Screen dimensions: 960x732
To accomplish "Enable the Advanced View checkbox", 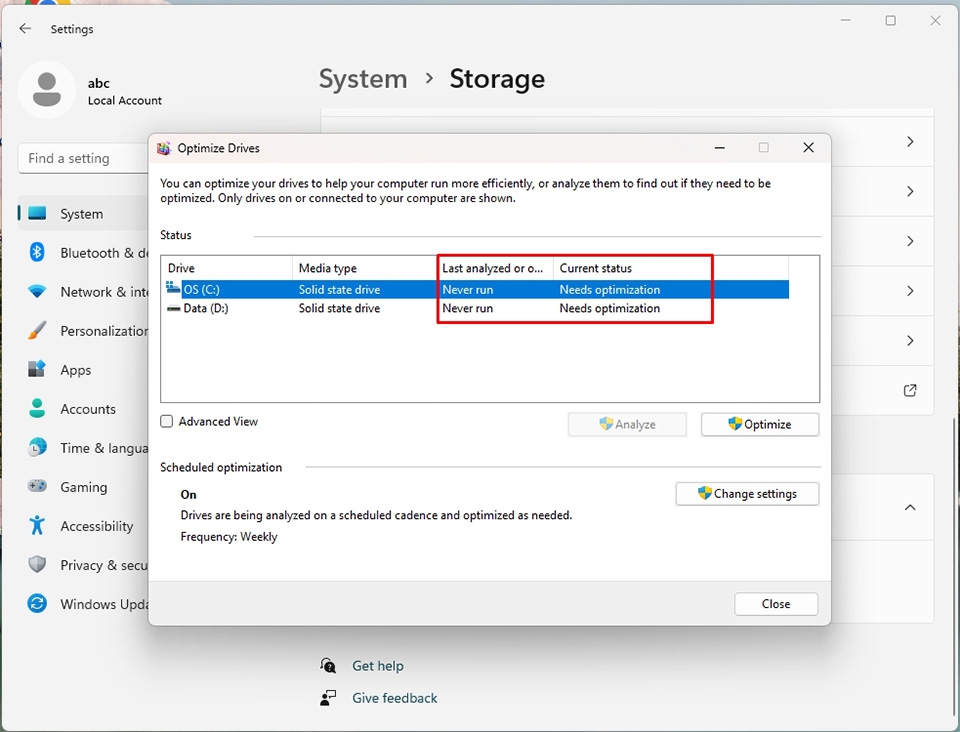I will click(167, 421).
